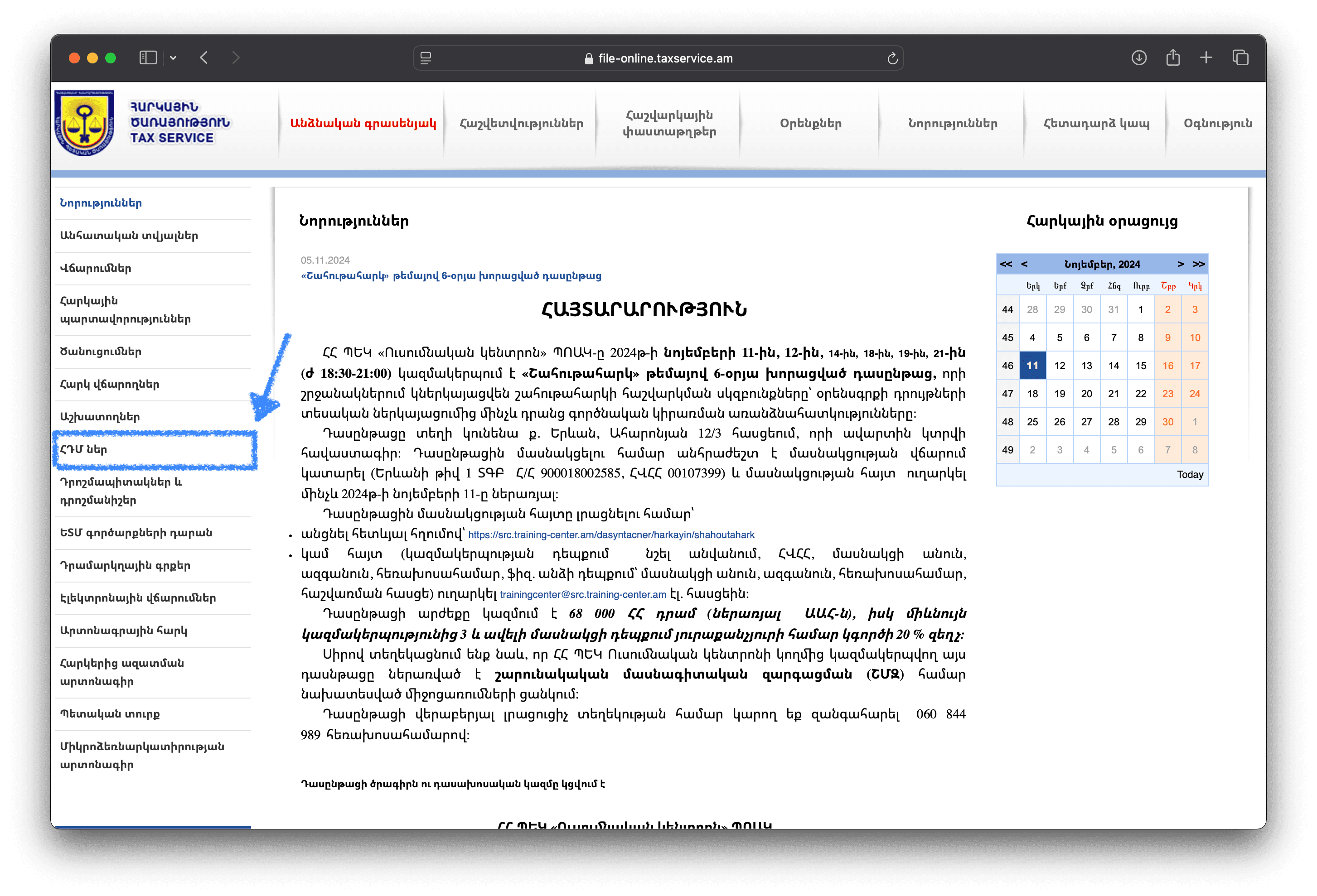Open the Հաշվարկային փաստաթղթեր menu tab
1317x896 pixels.
[x=669, y=124]
